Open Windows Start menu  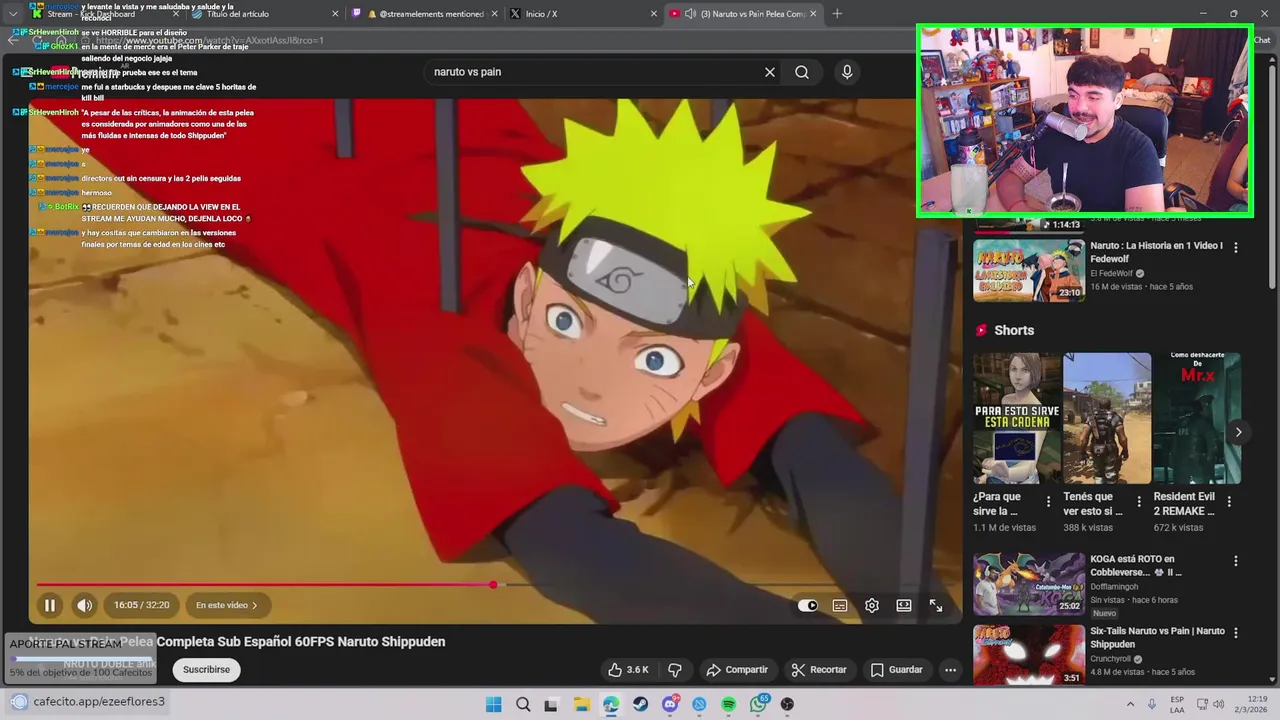click(493, 704)
